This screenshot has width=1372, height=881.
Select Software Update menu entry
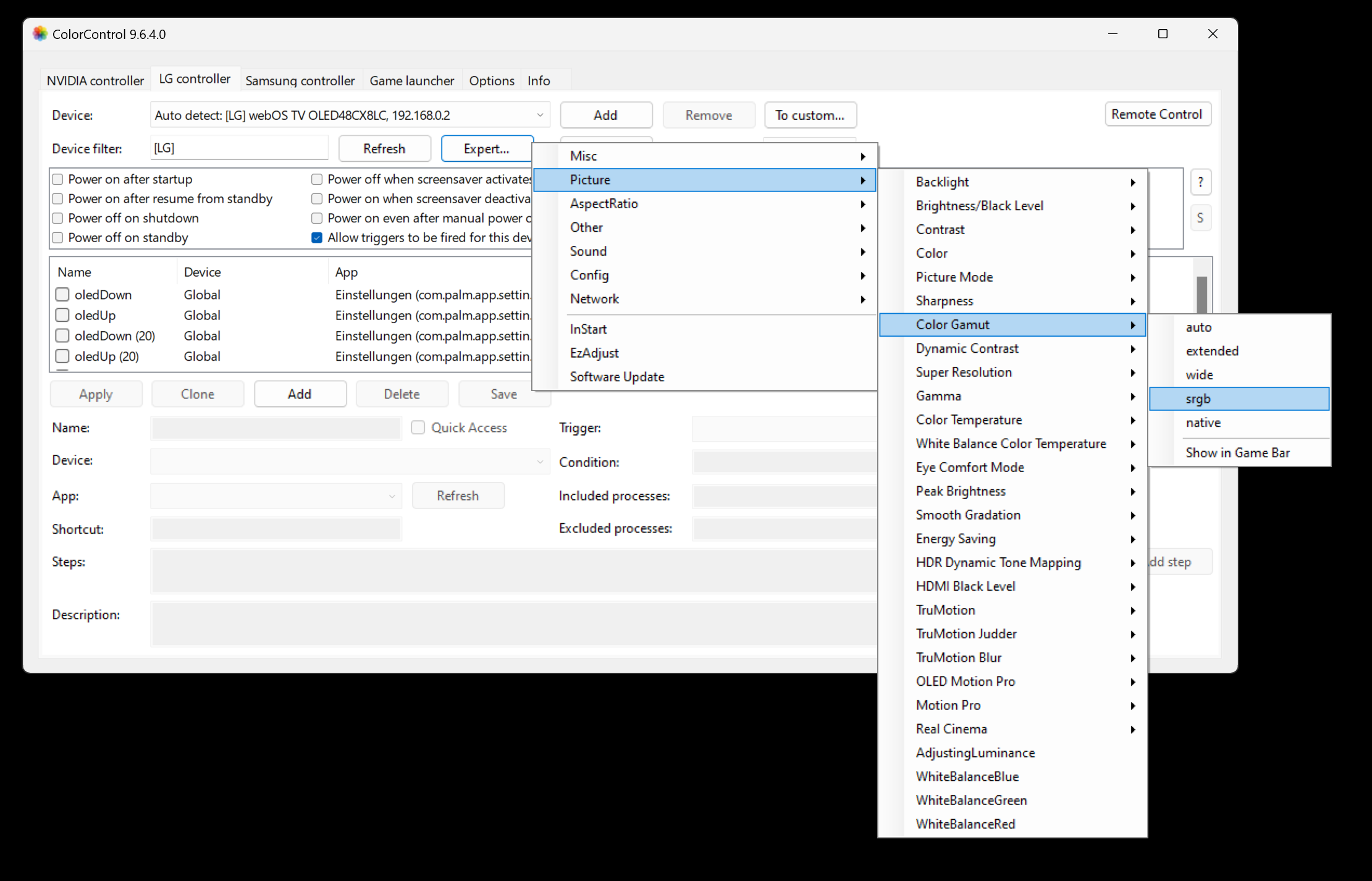[x=704, y=377]
